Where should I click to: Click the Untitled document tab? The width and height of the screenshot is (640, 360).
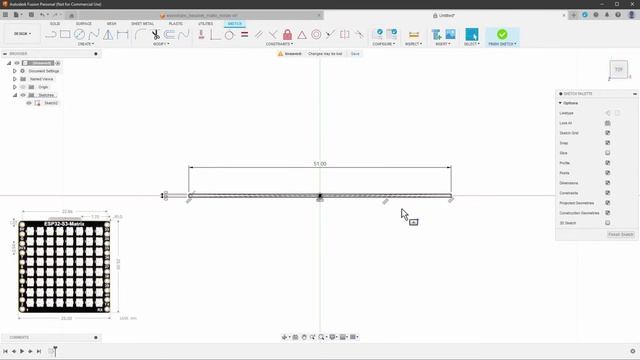coord(444,16)
